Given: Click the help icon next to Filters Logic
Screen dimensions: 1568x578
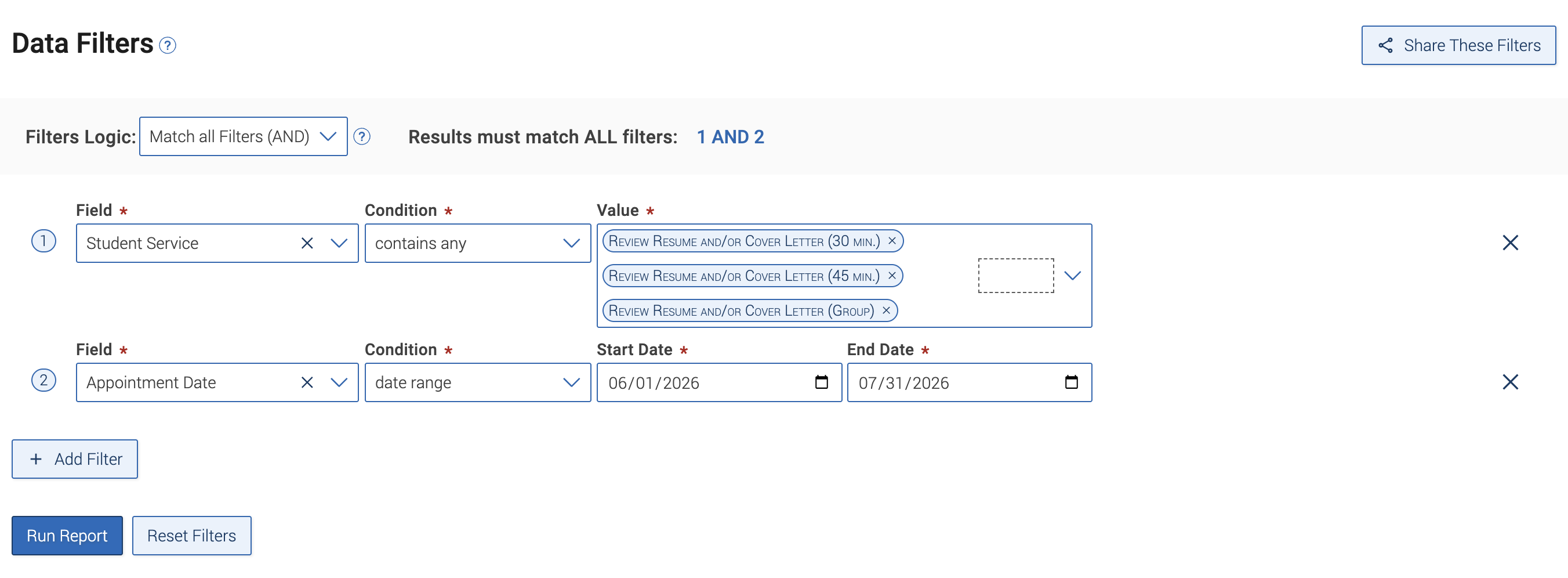Looking at the screenshot, I should click(362, 136).
